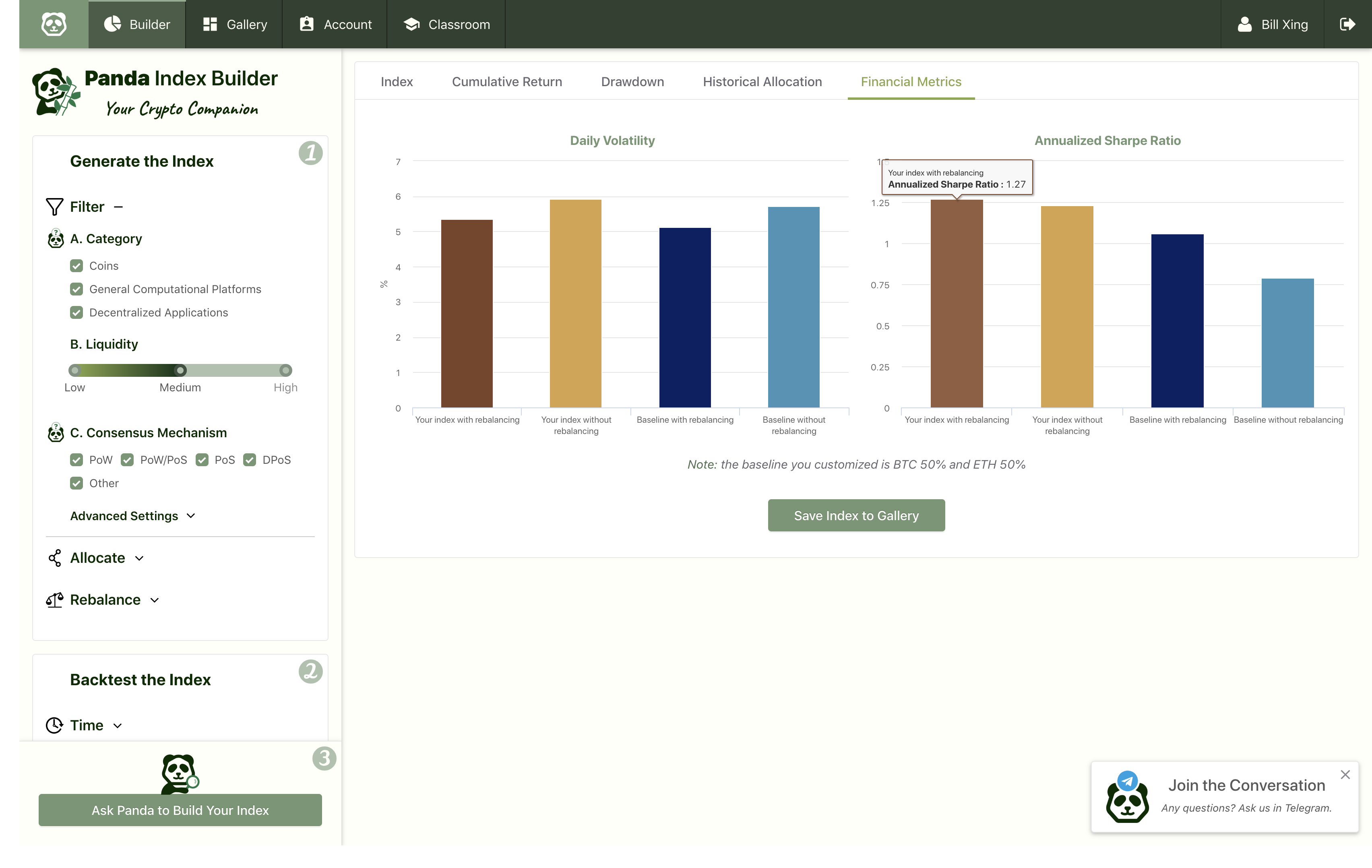Toggle the Decentralized Applications checkbox

pyautogui.click(x=76, y=312)
